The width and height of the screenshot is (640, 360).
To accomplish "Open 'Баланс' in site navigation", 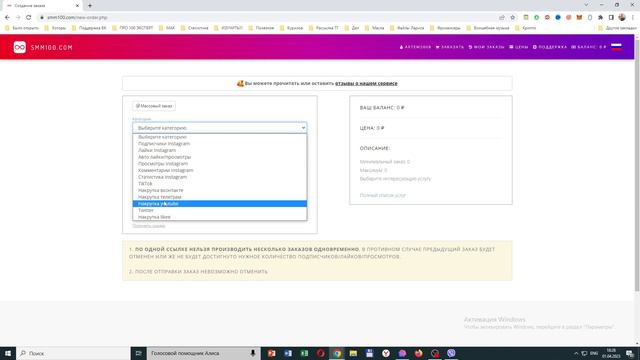I will [589, 47].
